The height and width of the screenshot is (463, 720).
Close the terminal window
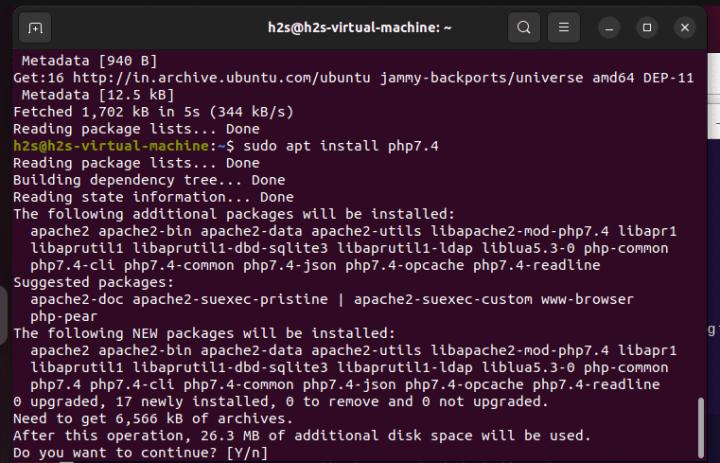(684, 27)
